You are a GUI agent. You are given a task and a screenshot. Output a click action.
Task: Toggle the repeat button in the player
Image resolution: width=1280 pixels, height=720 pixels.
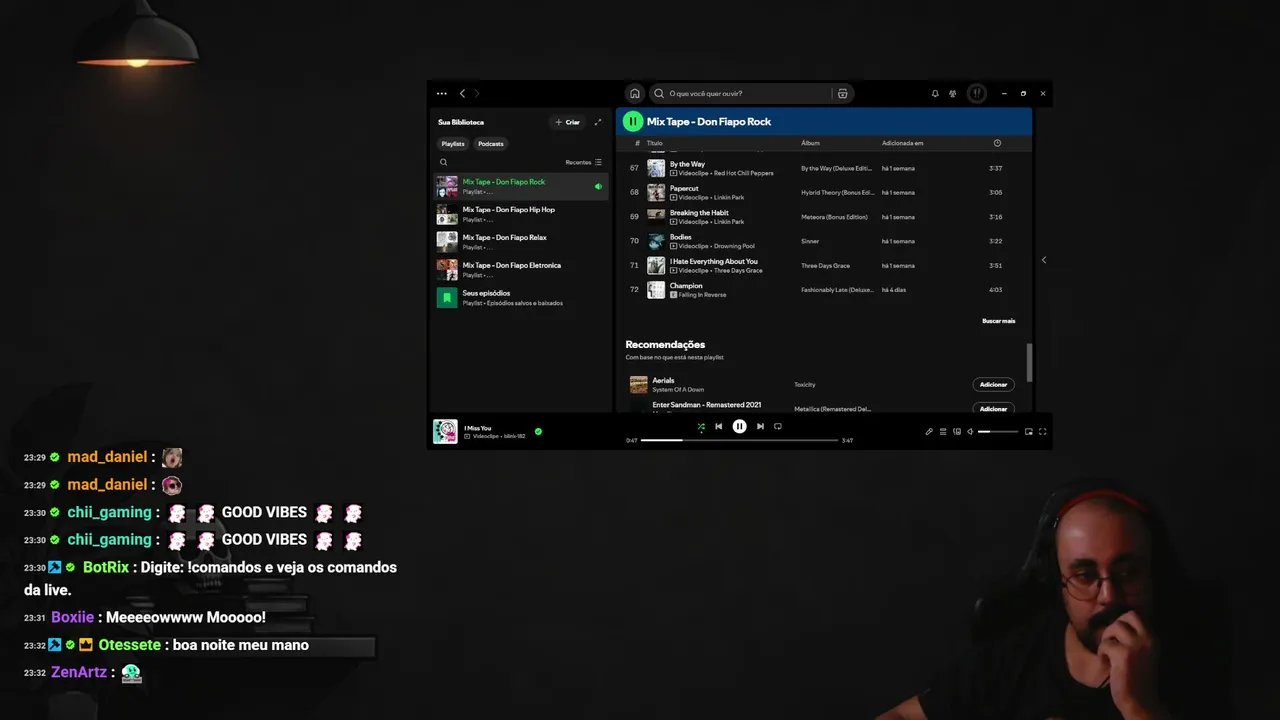pos(777,427)
